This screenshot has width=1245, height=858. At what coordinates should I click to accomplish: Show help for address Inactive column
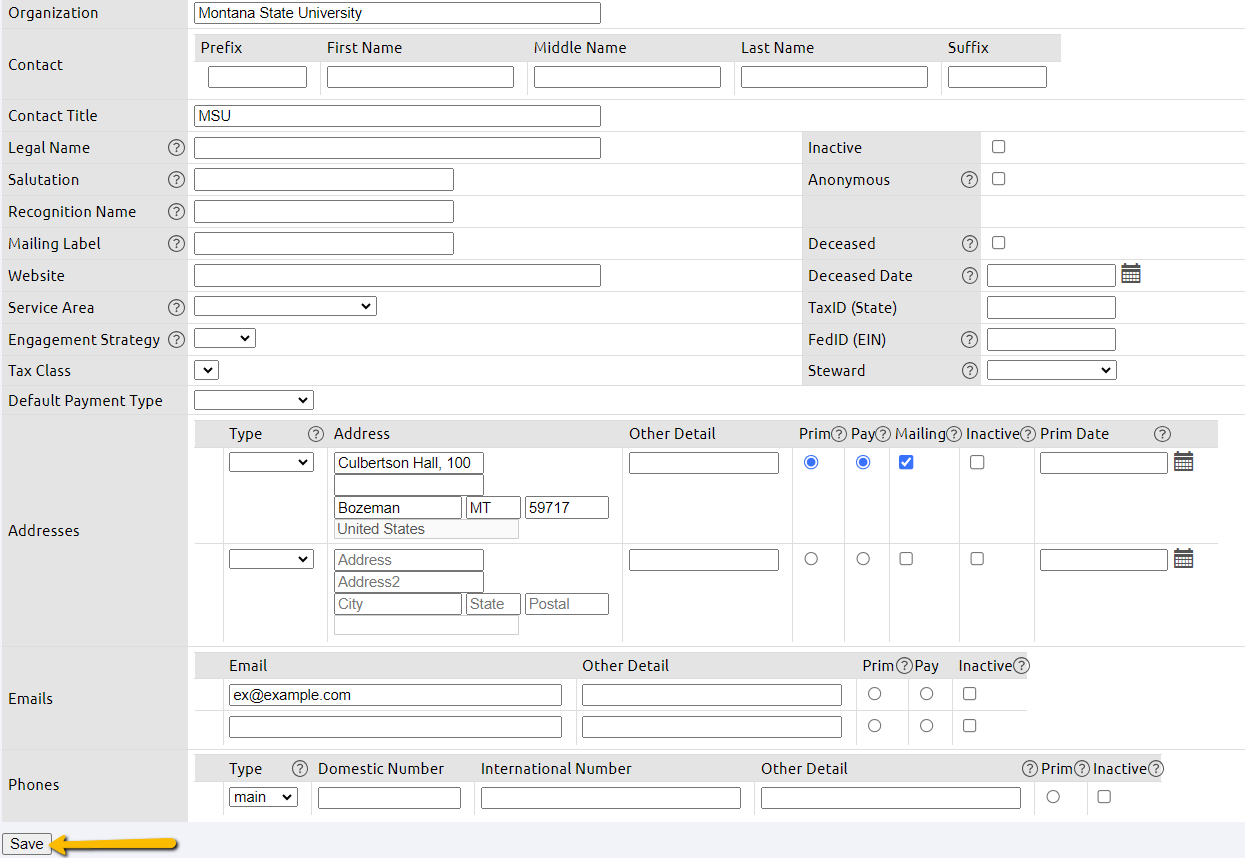click(x=1027, y=434)
